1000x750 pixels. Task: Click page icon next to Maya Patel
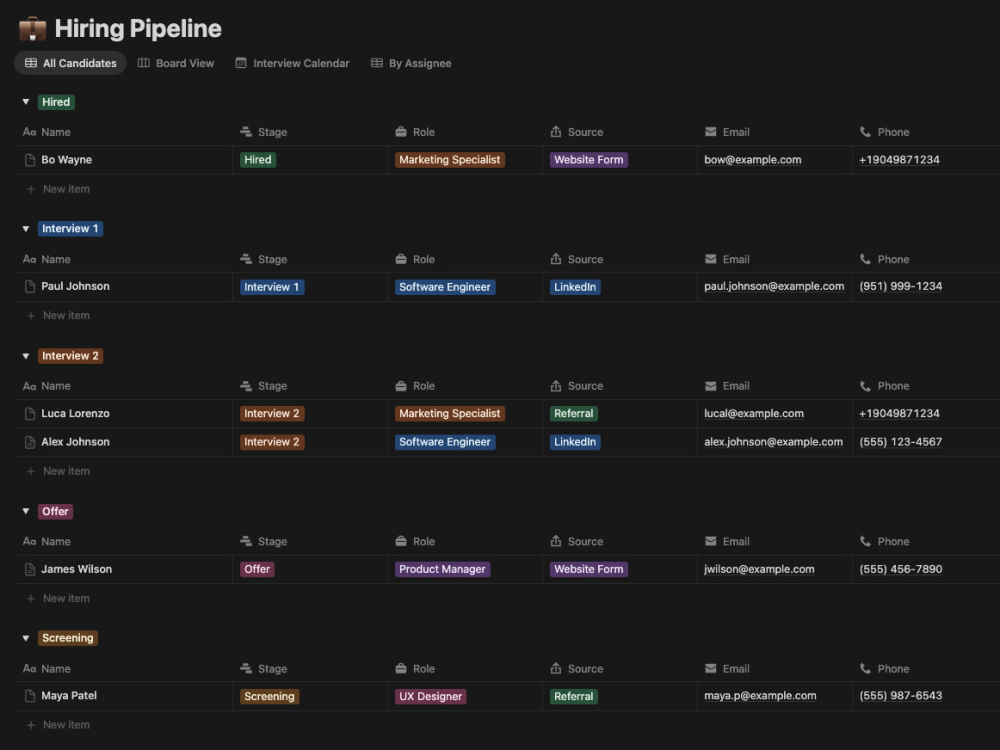(30, 696)
